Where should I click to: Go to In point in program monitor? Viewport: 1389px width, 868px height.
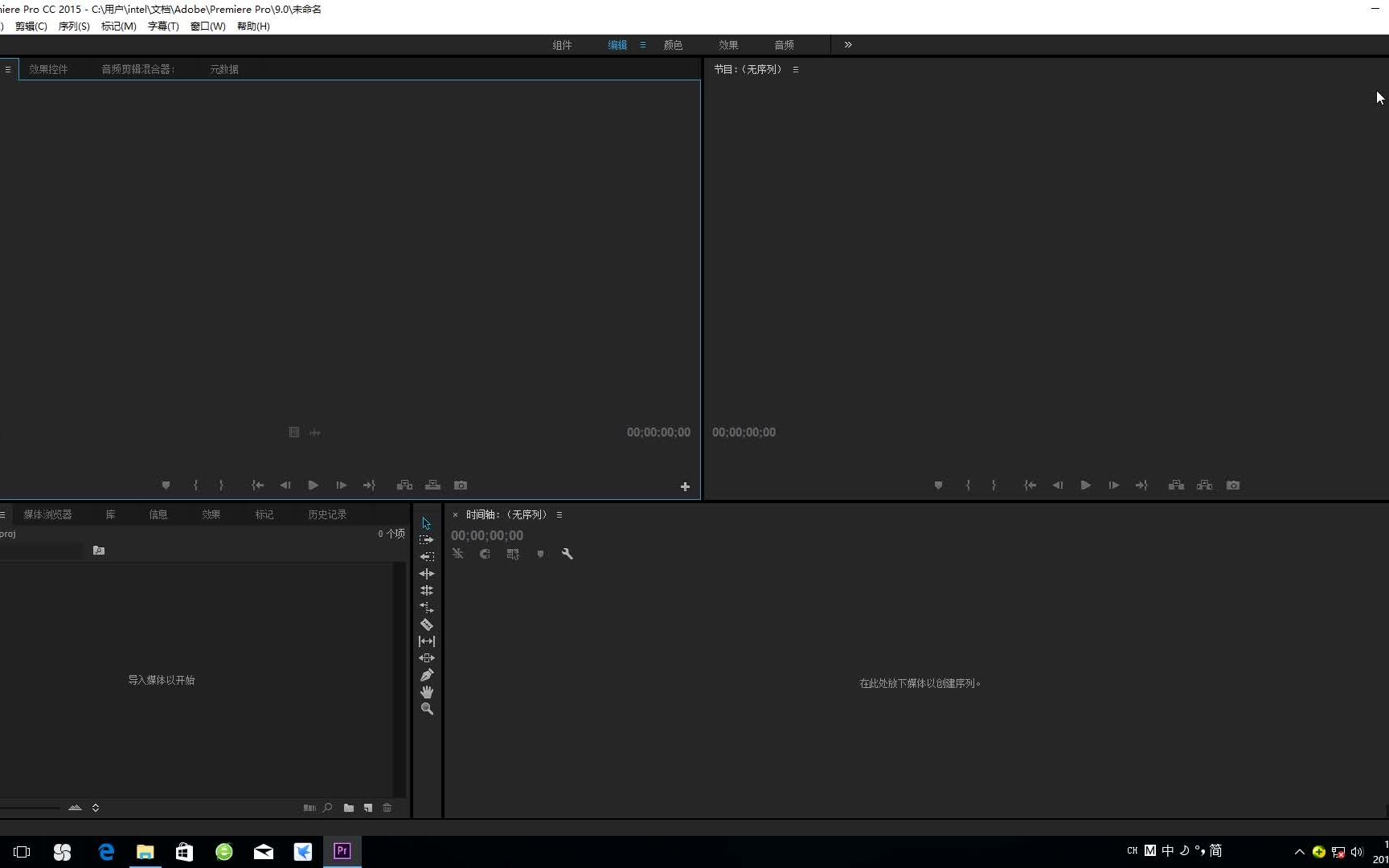[1030, 485]
